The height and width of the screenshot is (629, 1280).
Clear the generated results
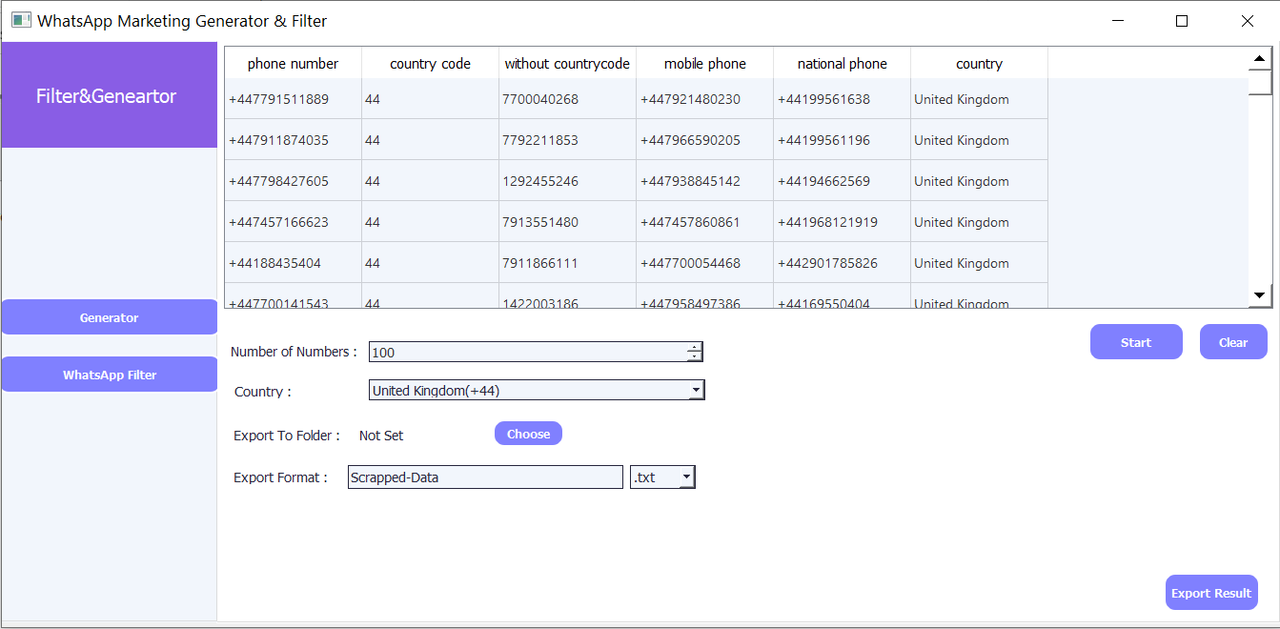click(x=1233, y=342)
